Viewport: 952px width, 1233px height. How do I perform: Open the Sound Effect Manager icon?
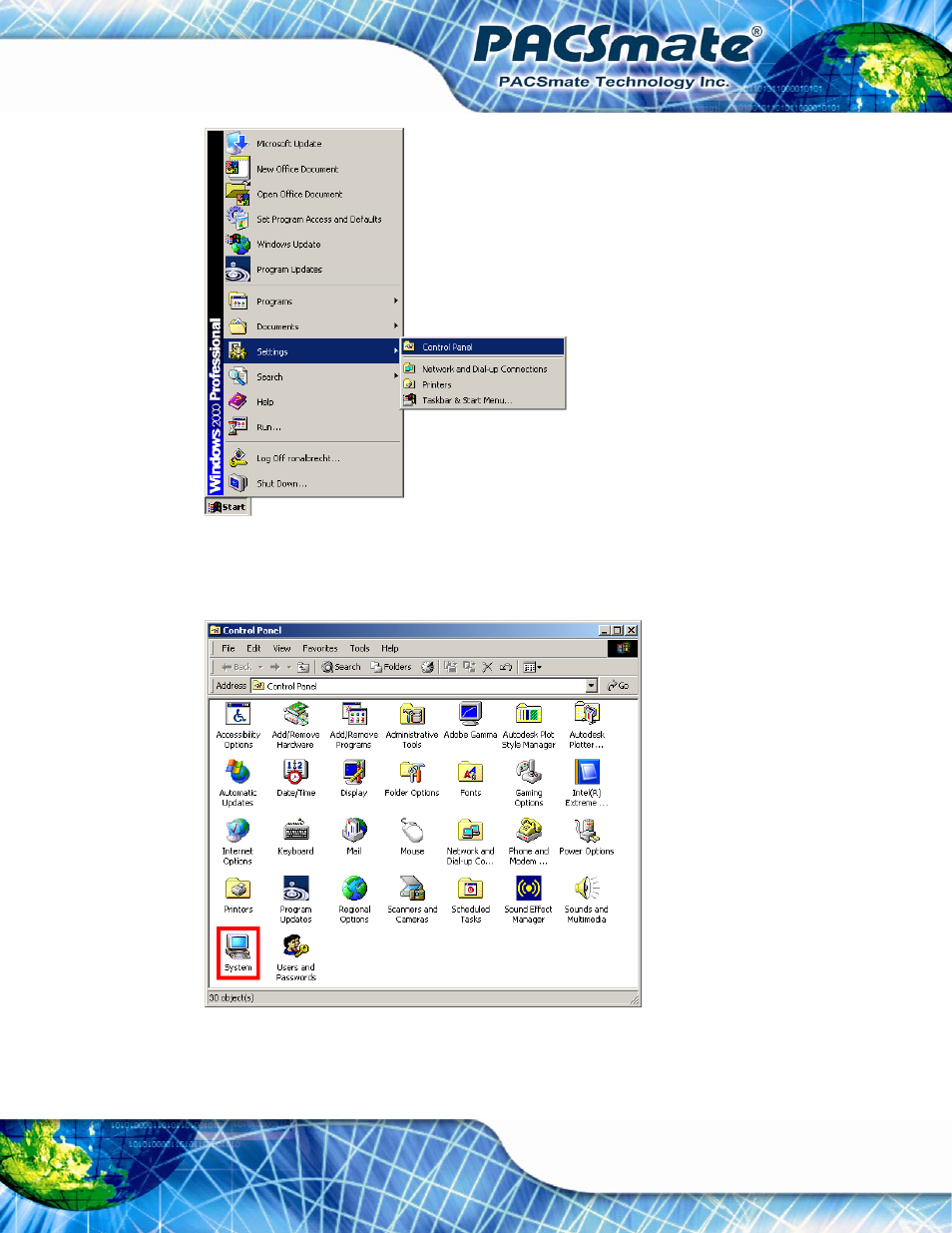coord(528,900)
